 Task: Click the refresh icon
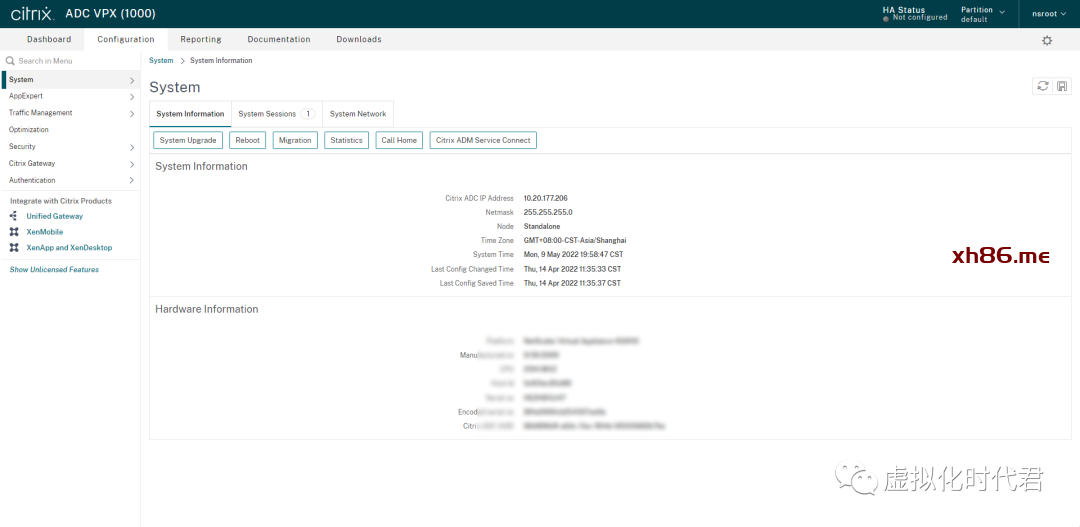tap(1043, 86)
